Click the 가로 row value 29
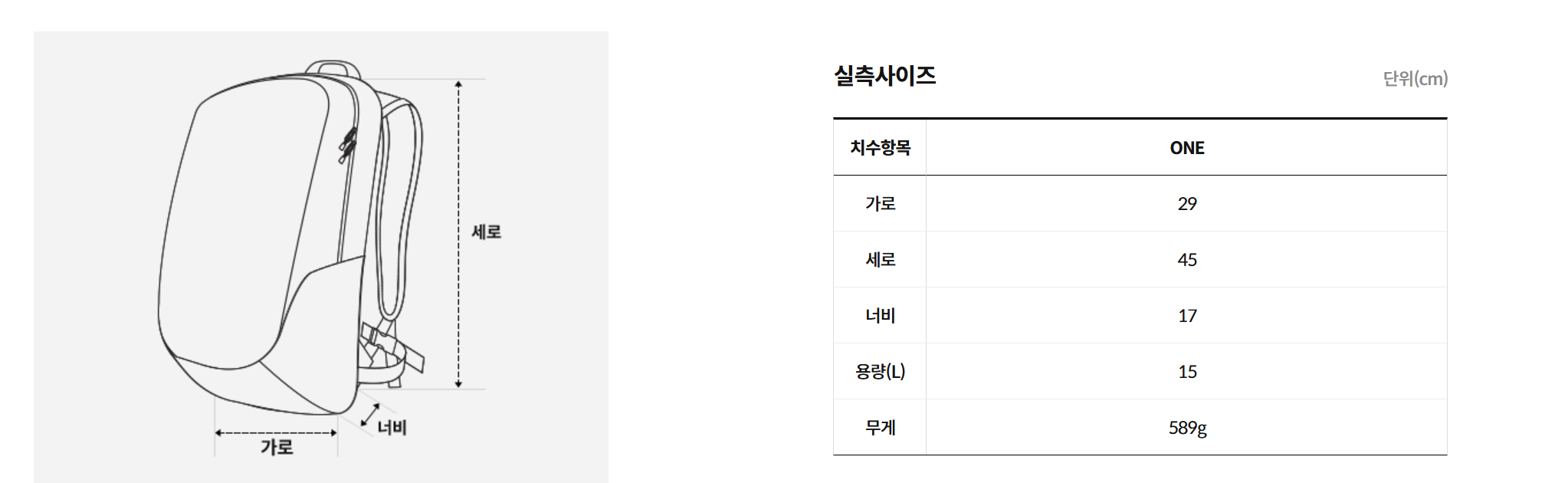 pos(1187,204)
